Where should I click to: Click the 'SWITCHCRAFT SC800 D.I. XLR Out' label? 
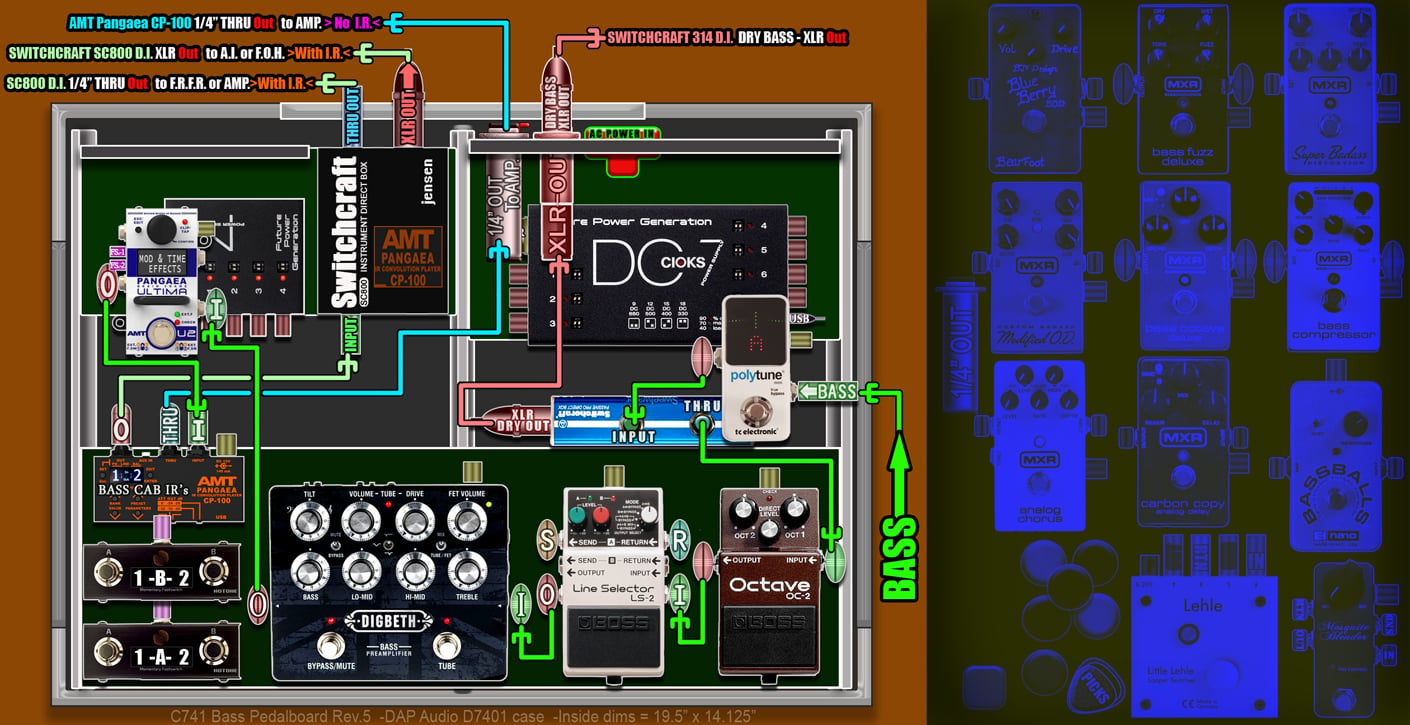(104, 53)
